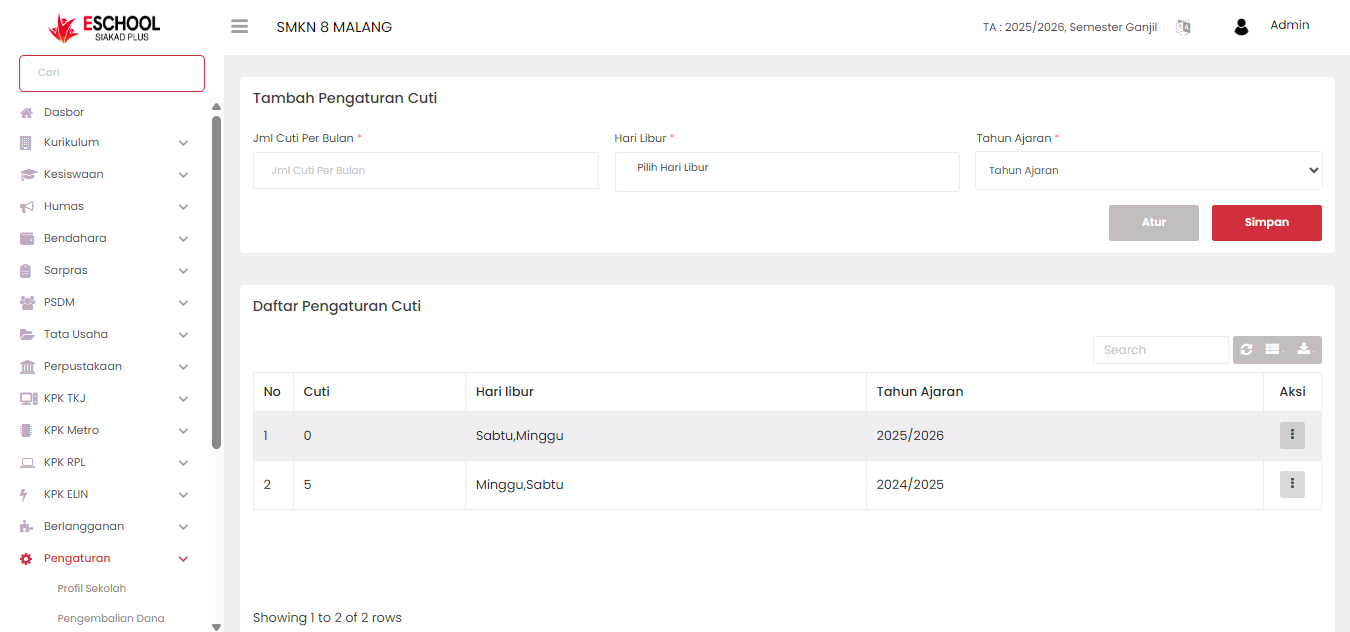Click the red Simpan button
This screenshot has height=632, width=1350.
1267,223
